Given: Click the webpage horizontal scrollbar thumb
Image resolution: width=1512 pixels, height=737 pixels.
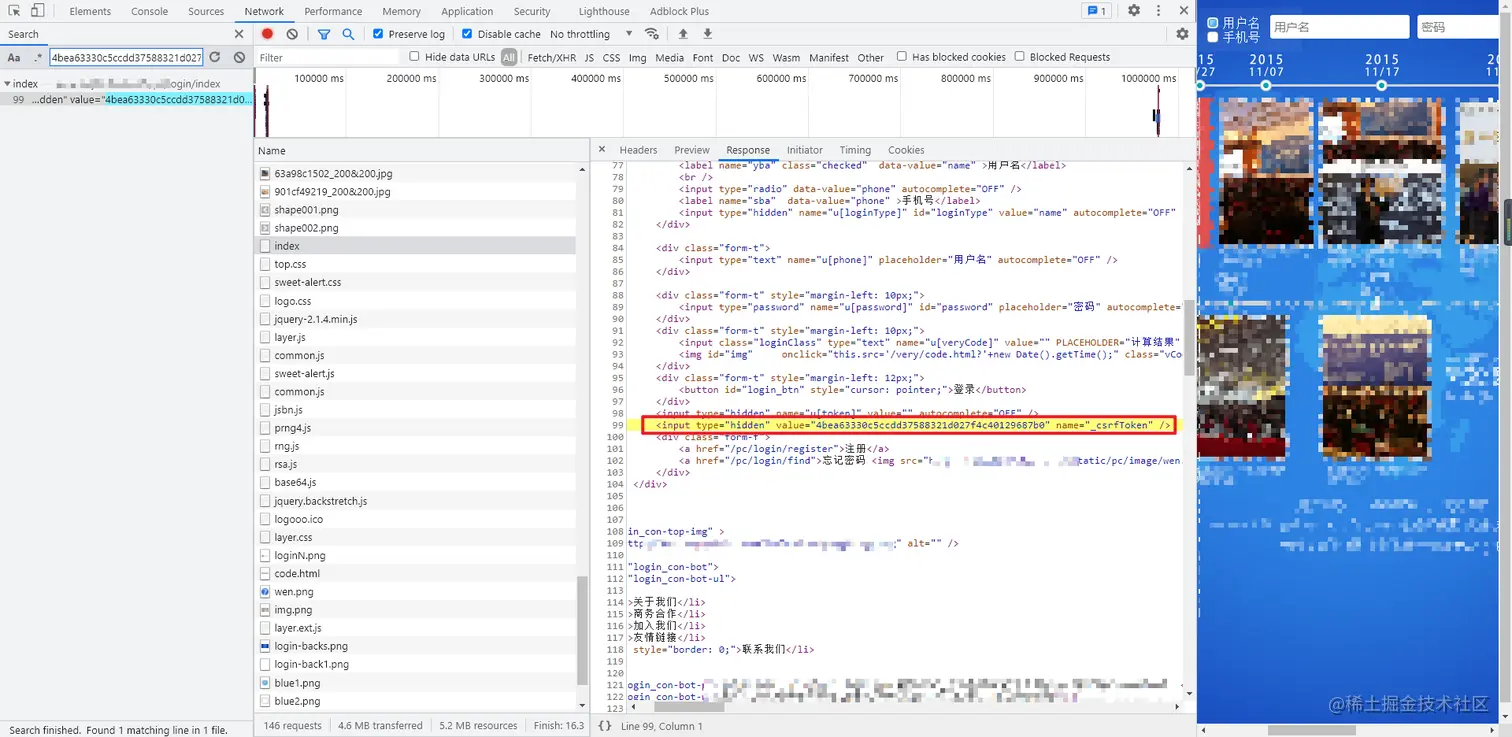Looking at the screenshot, I should pos(1312,730).
